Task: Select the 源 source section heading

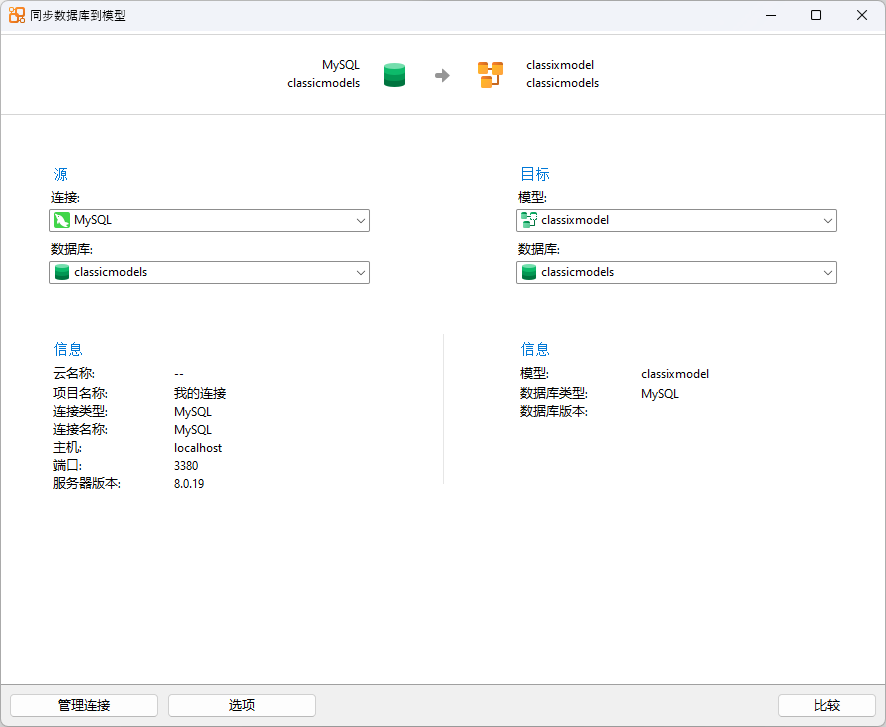Action: coord(61,173)
